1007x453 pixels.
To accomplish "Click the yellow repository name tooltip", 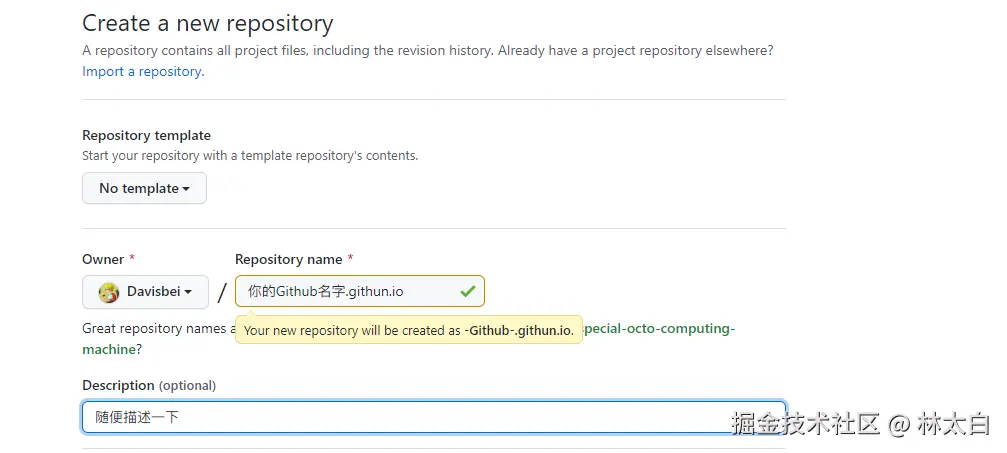I will pyautogui.click(x=408, y=330).
